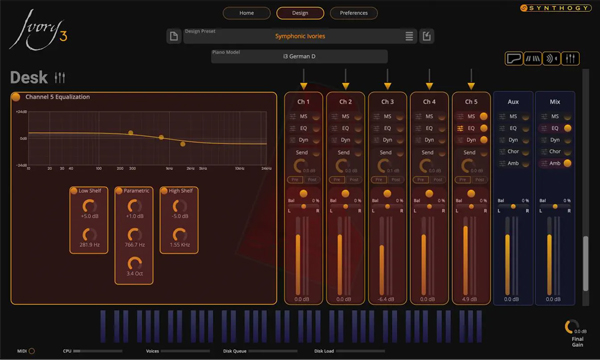Image resolution: width=600 pixels, height=360 pixels.
Task: Click the Mix Chor settings icon
Action: (x=544, y=151)
